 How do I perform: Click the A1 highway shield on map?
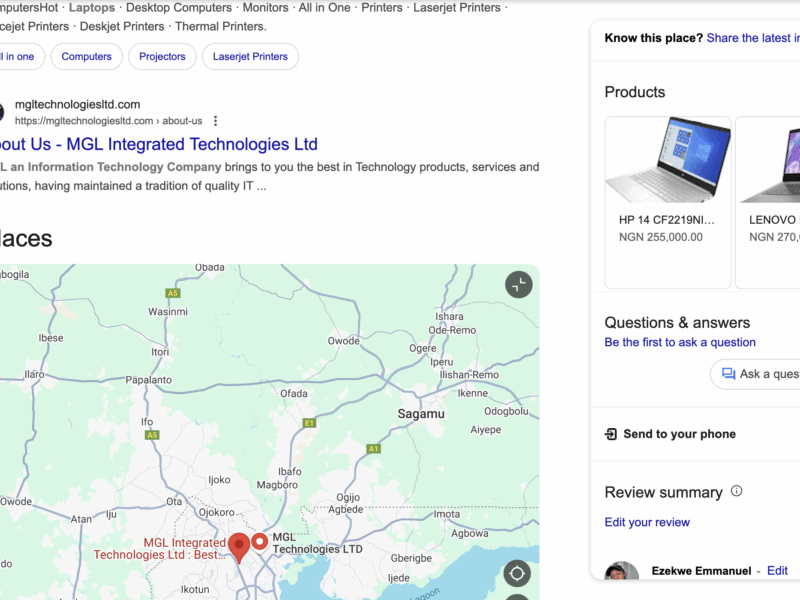(x=373, y=449)
